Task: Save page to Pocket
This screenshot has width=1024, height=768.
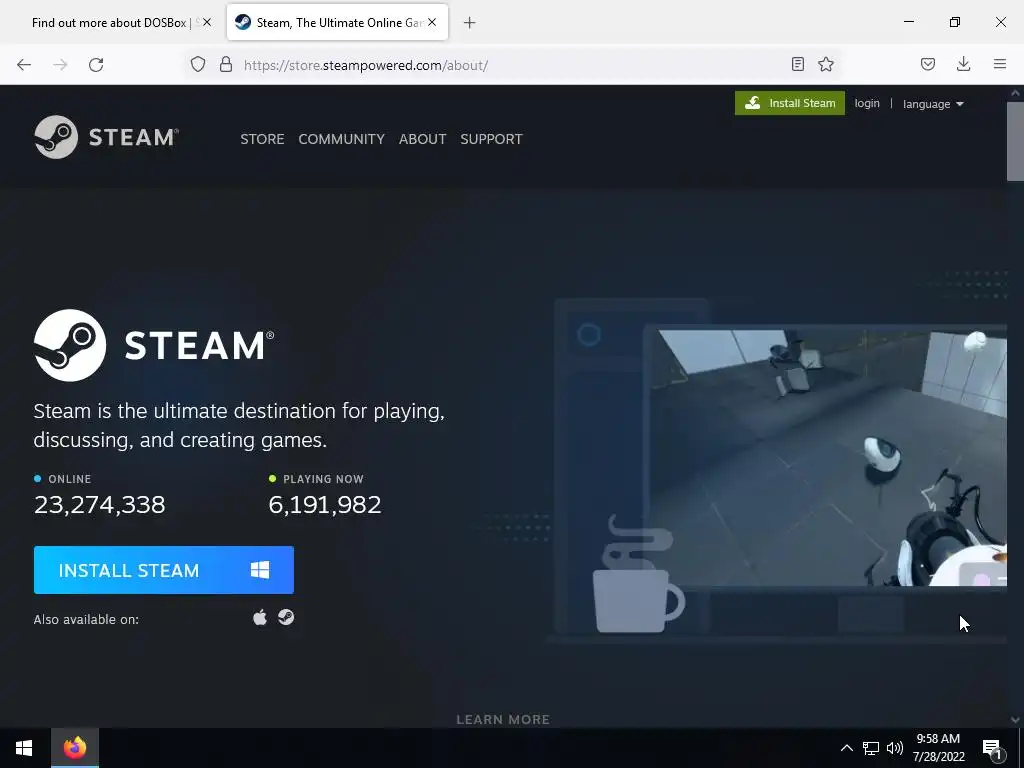Action: [927, 64]
